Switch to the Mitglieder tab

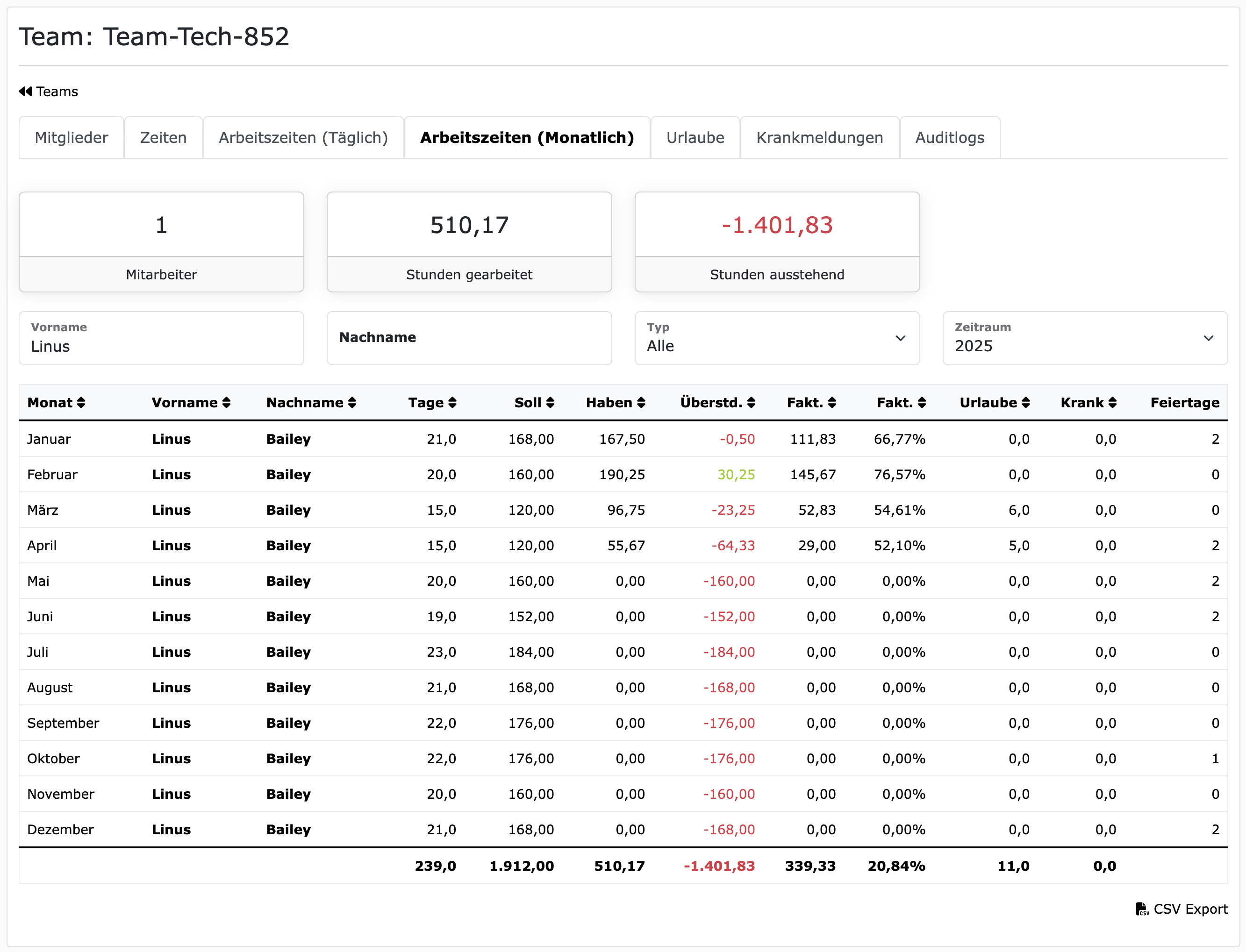pos(72,138)
